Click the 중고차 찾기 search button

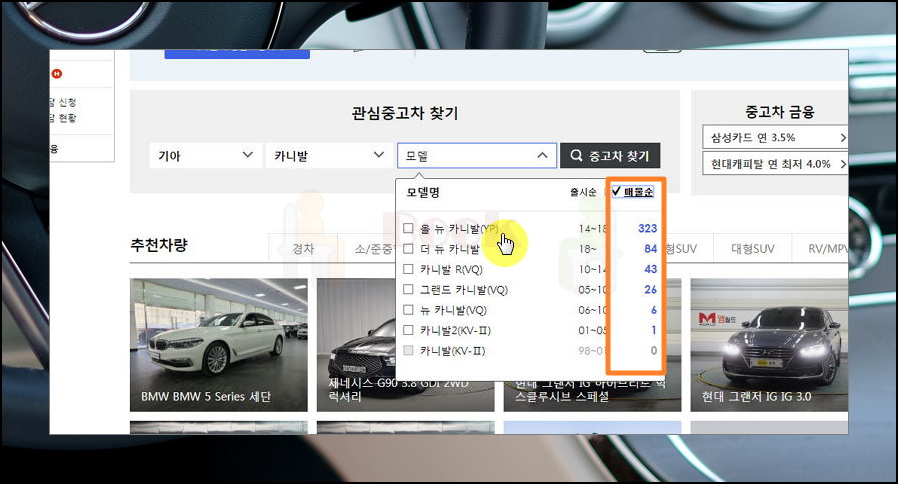point(610,155)
